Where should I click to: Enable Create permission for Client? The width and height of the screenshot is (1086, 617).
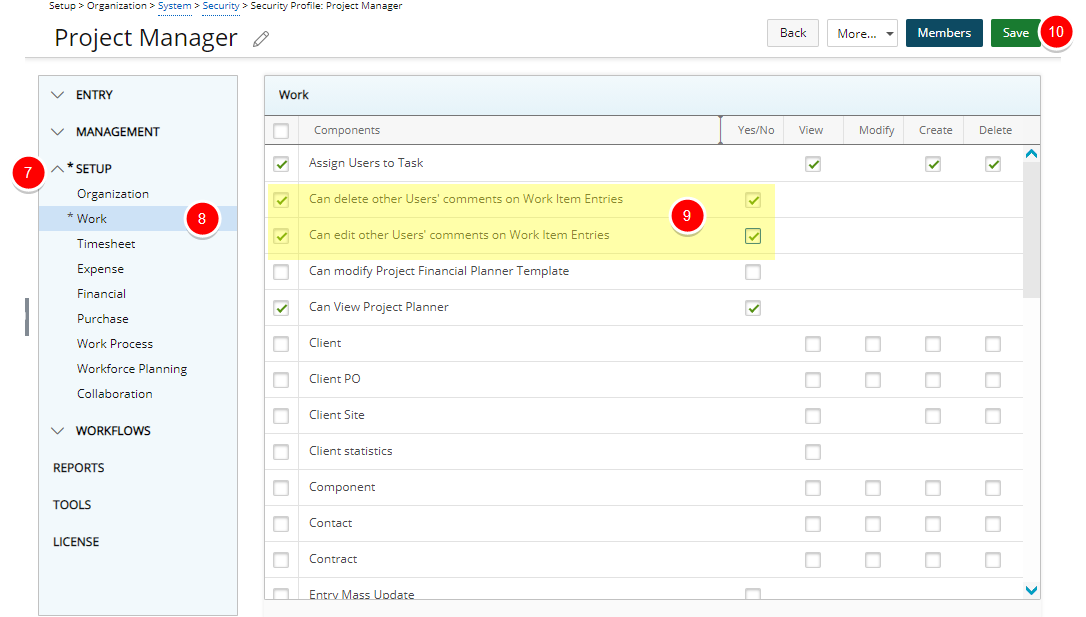[933, 344]
